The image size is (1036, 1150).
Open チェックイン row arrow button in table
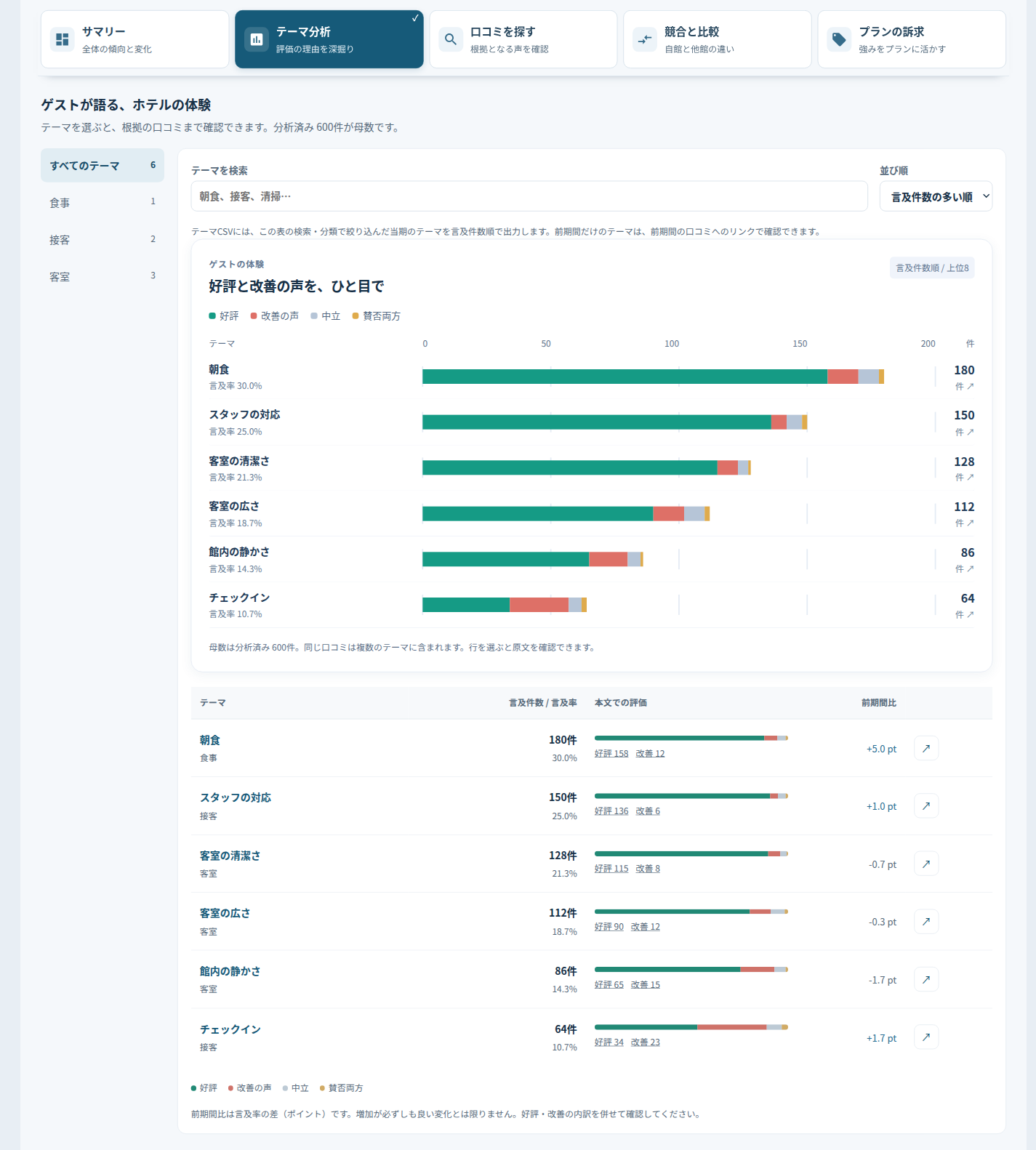point(926,1037)
